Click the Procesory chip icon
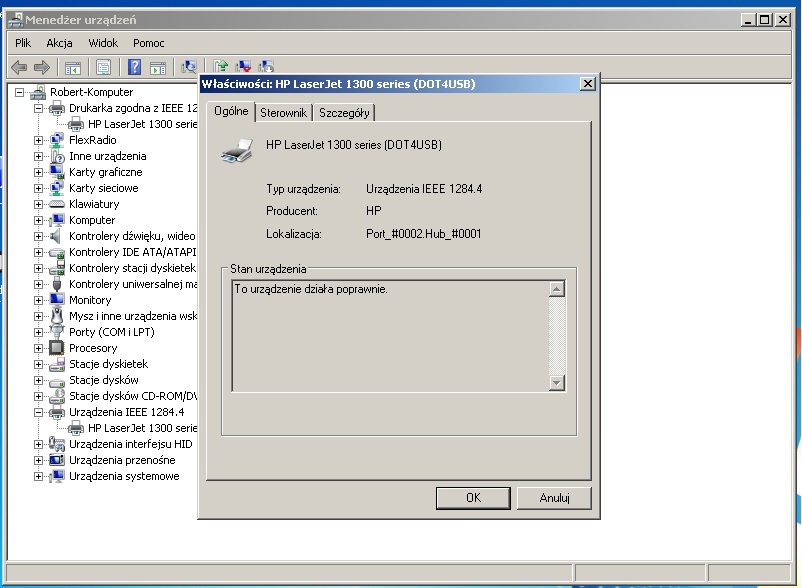 (57, 348)
